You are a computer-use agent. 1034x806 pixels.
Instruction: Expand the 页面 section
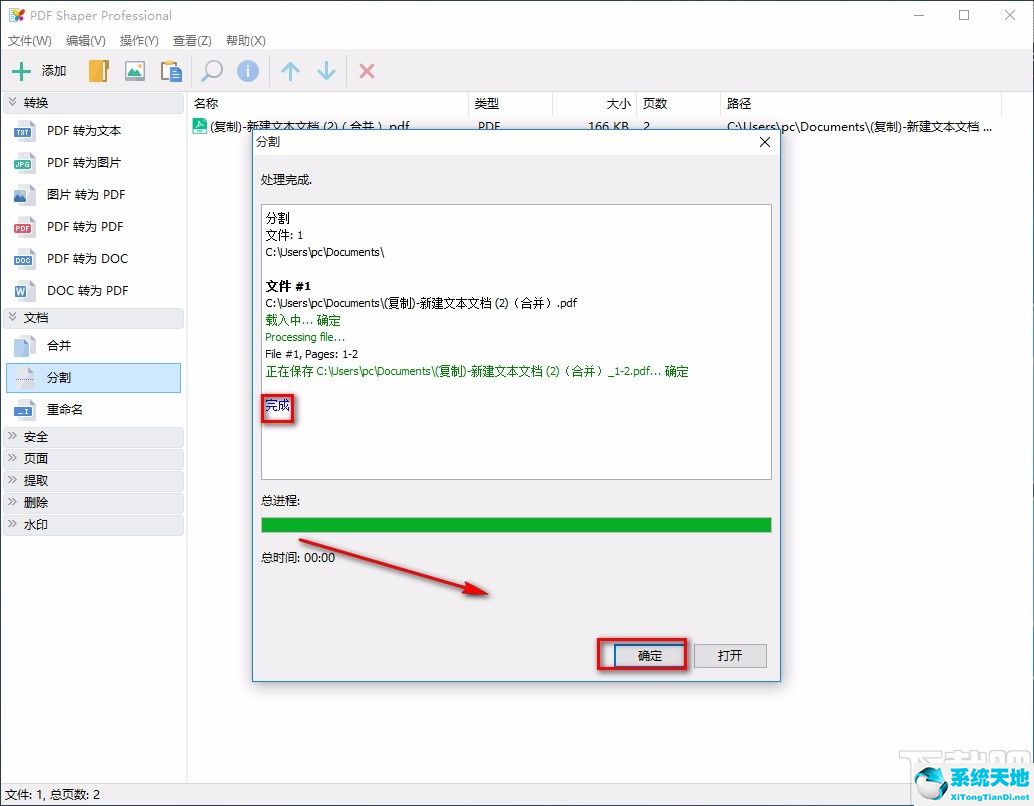click(x=13, y=458)
